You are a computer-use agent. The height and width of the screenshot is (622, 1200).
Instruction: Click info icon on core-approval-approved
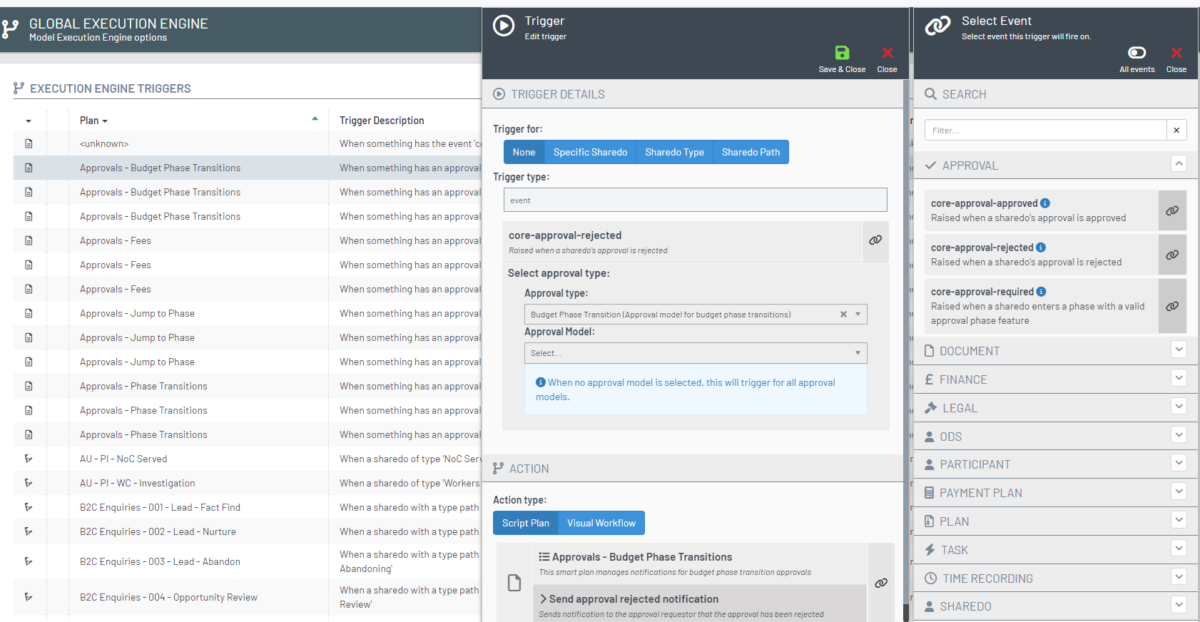1045,203
